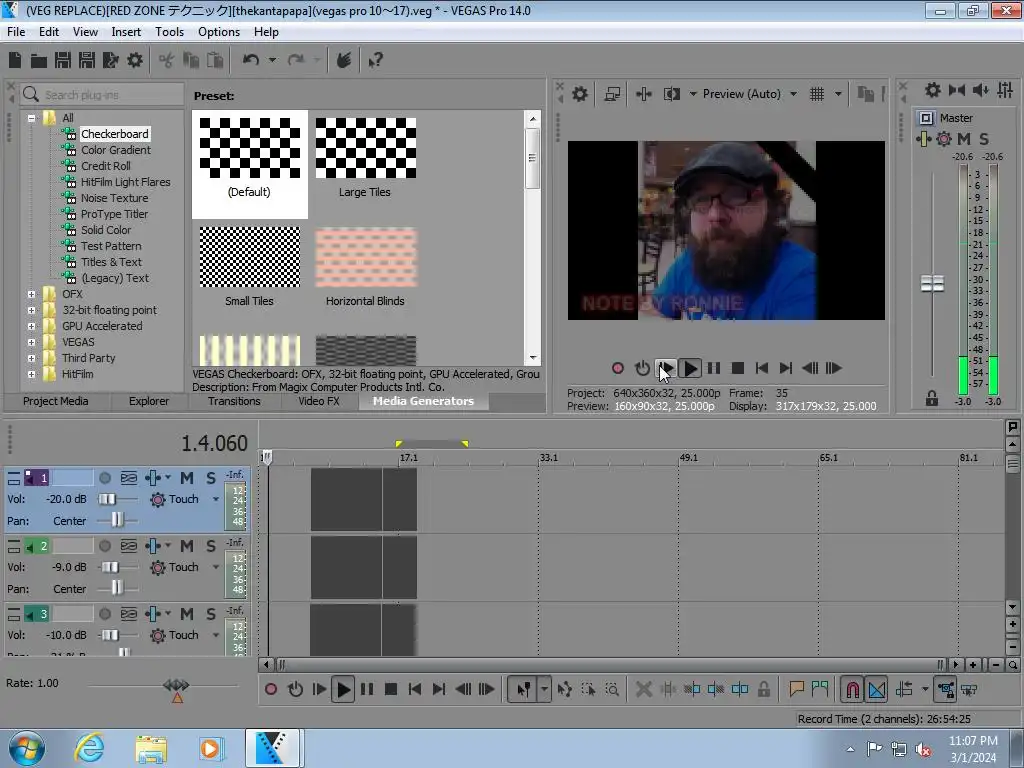Open the Options menu
This screenshot has height=768, width=1024.
[x=219, y=32]
